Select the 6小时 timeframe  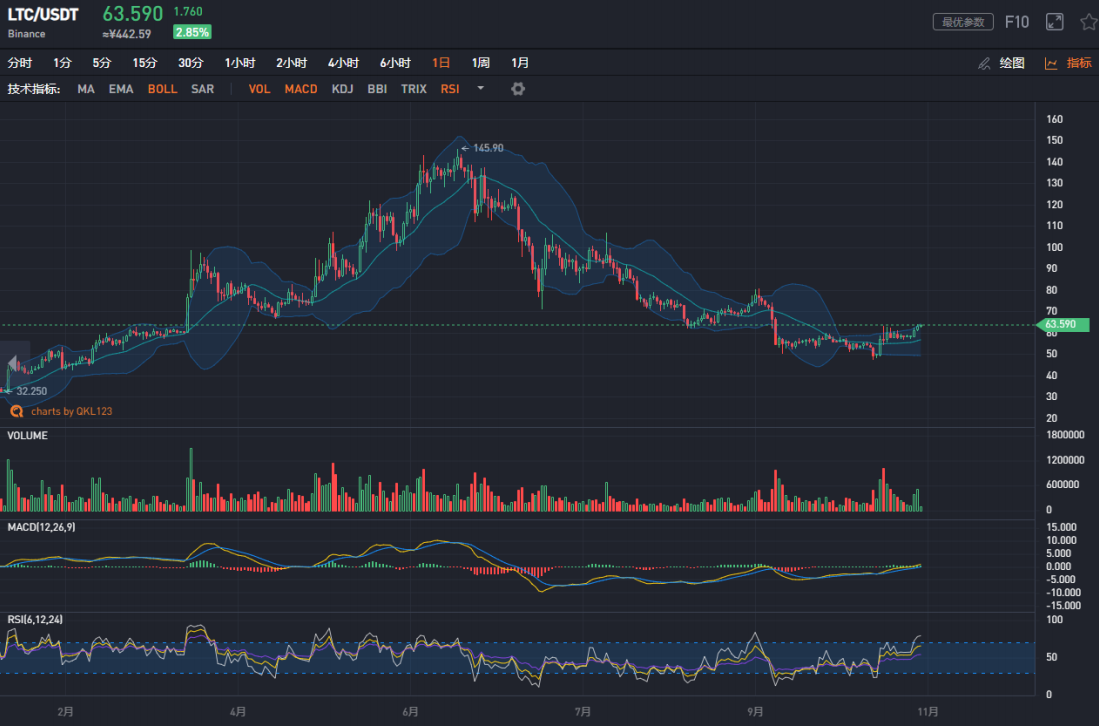(x=395, y=63)
